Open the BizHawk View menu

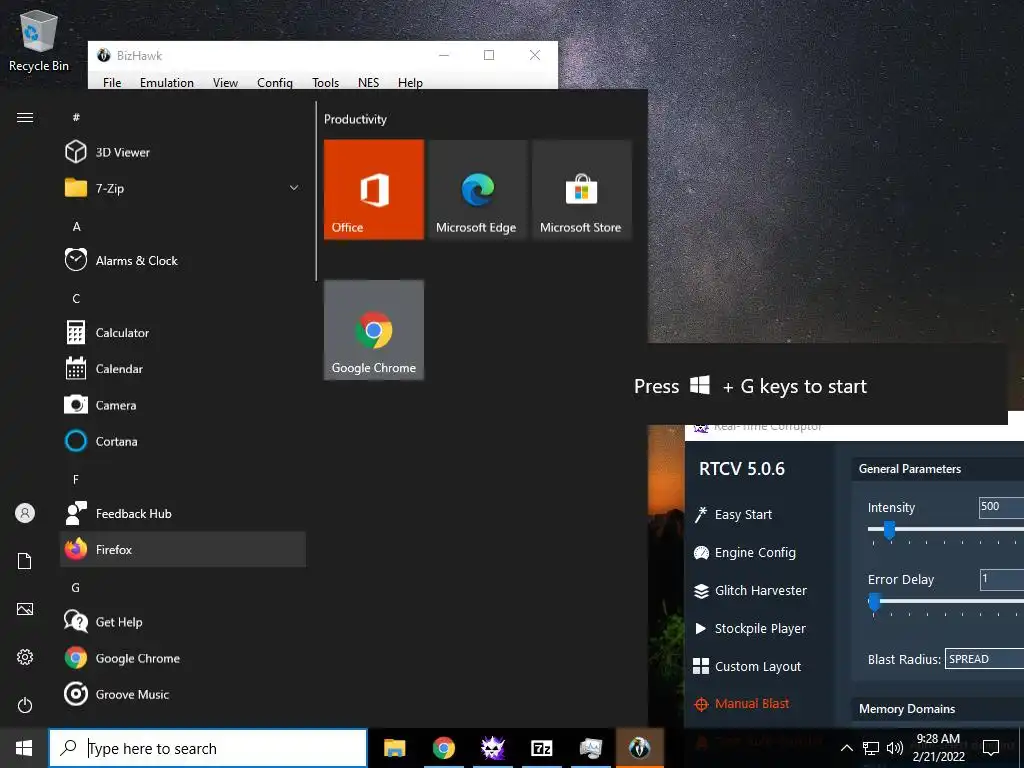pos(225,82)
